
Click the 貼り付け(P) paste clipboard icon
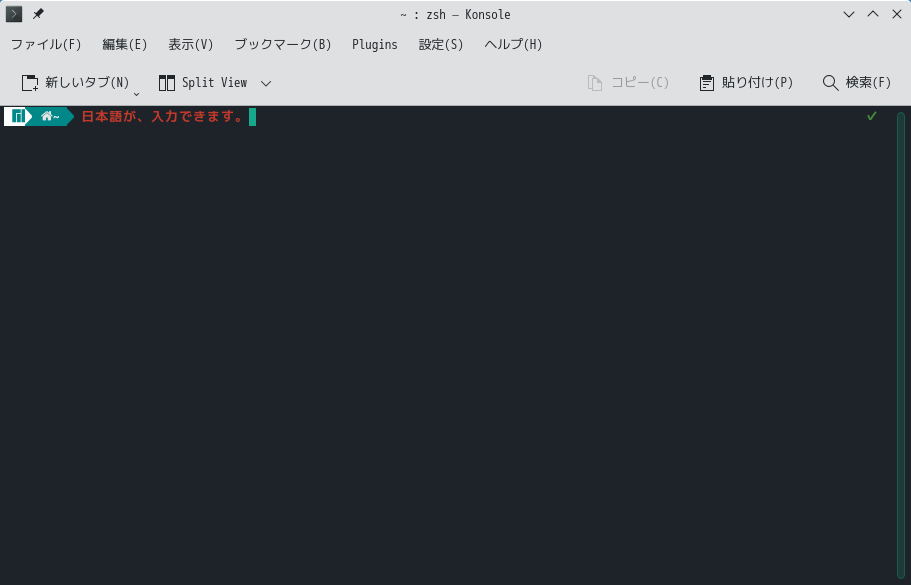(706, 83)
